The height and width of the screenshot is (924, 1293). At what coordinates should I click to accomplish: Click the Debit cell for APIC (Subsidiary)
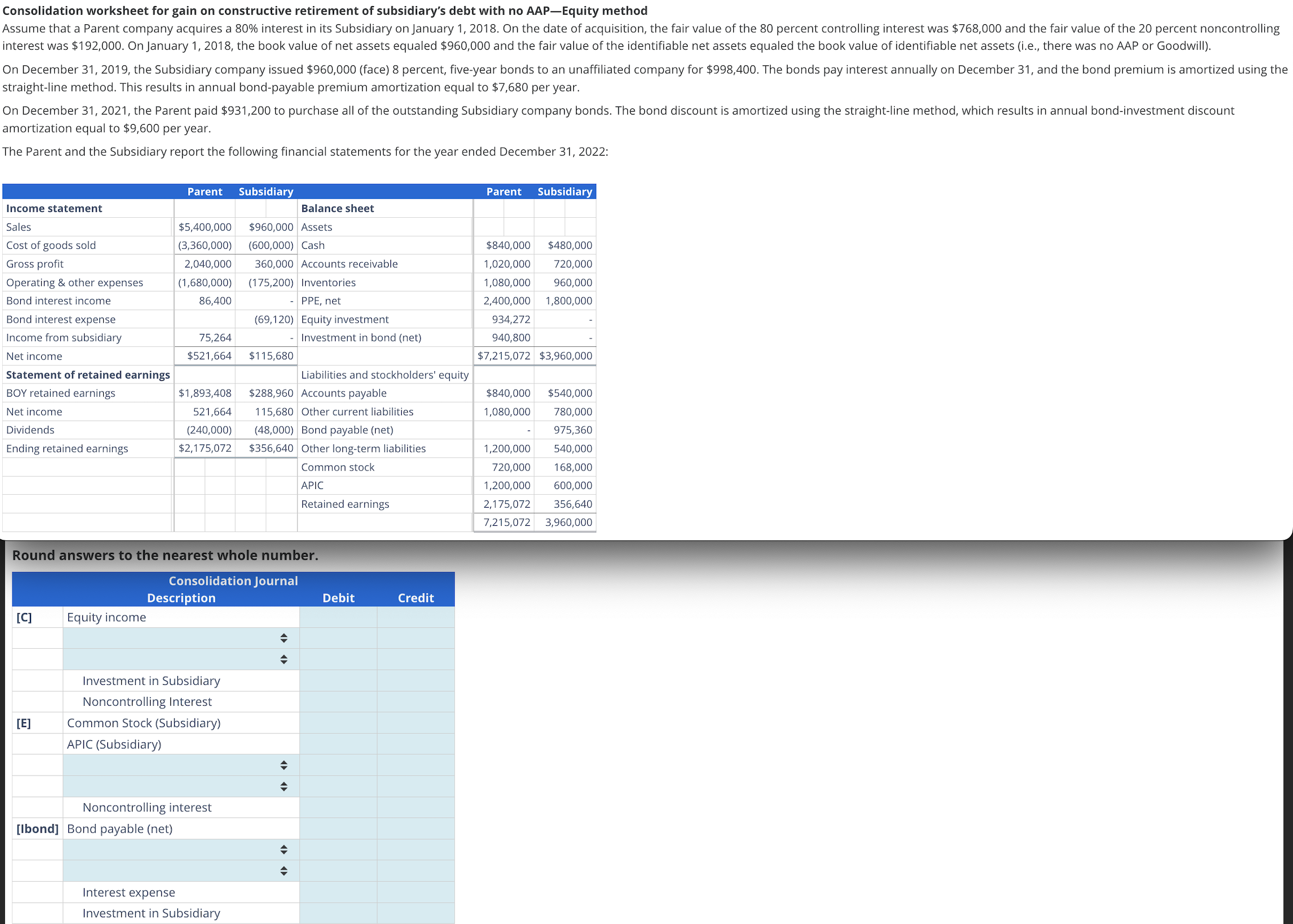[x=338, y=743]
